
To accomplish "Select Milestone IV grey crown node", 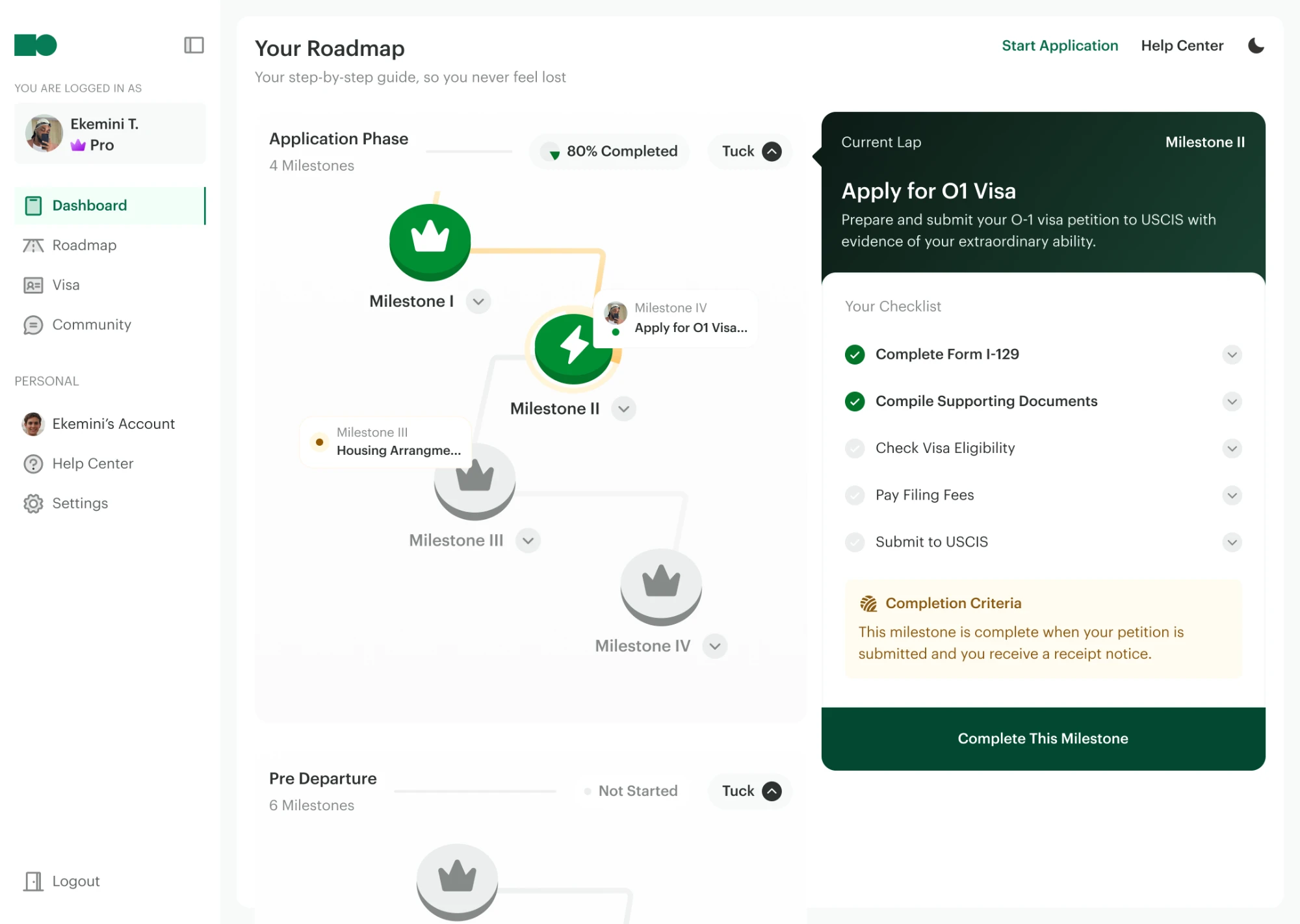I will pos(661,587).
